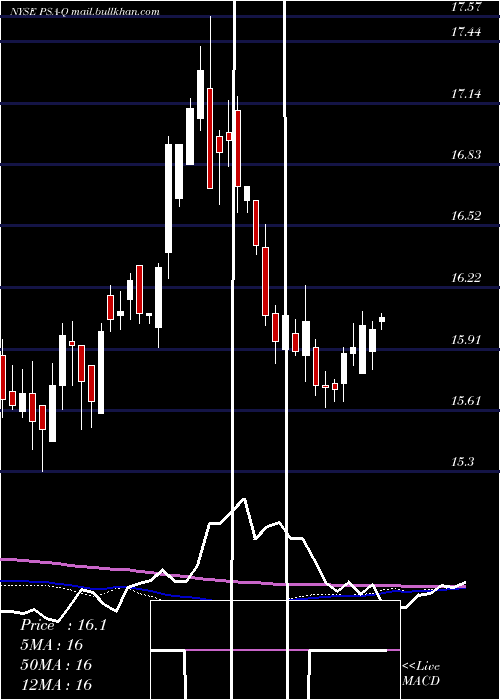Click the 50MA : 16 readout
Screen dimensions: 500x700
click(56, 664)
